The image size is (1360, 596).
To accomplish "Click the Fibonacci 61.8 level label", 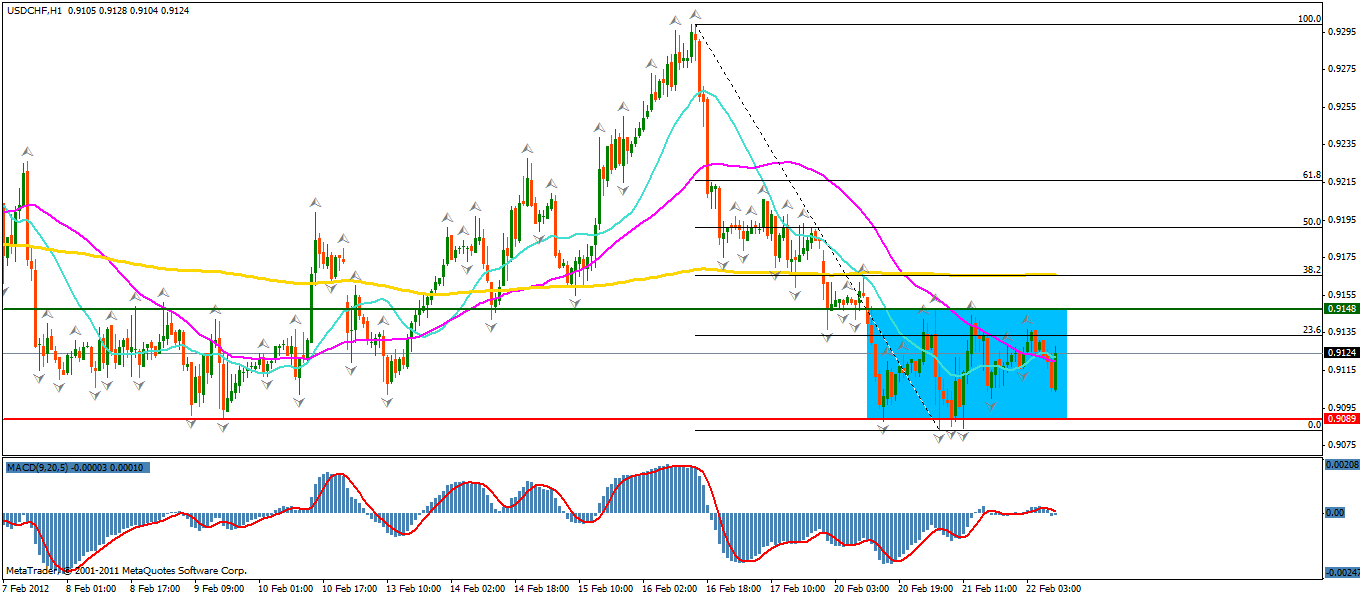I will (x=1312, y=175).
